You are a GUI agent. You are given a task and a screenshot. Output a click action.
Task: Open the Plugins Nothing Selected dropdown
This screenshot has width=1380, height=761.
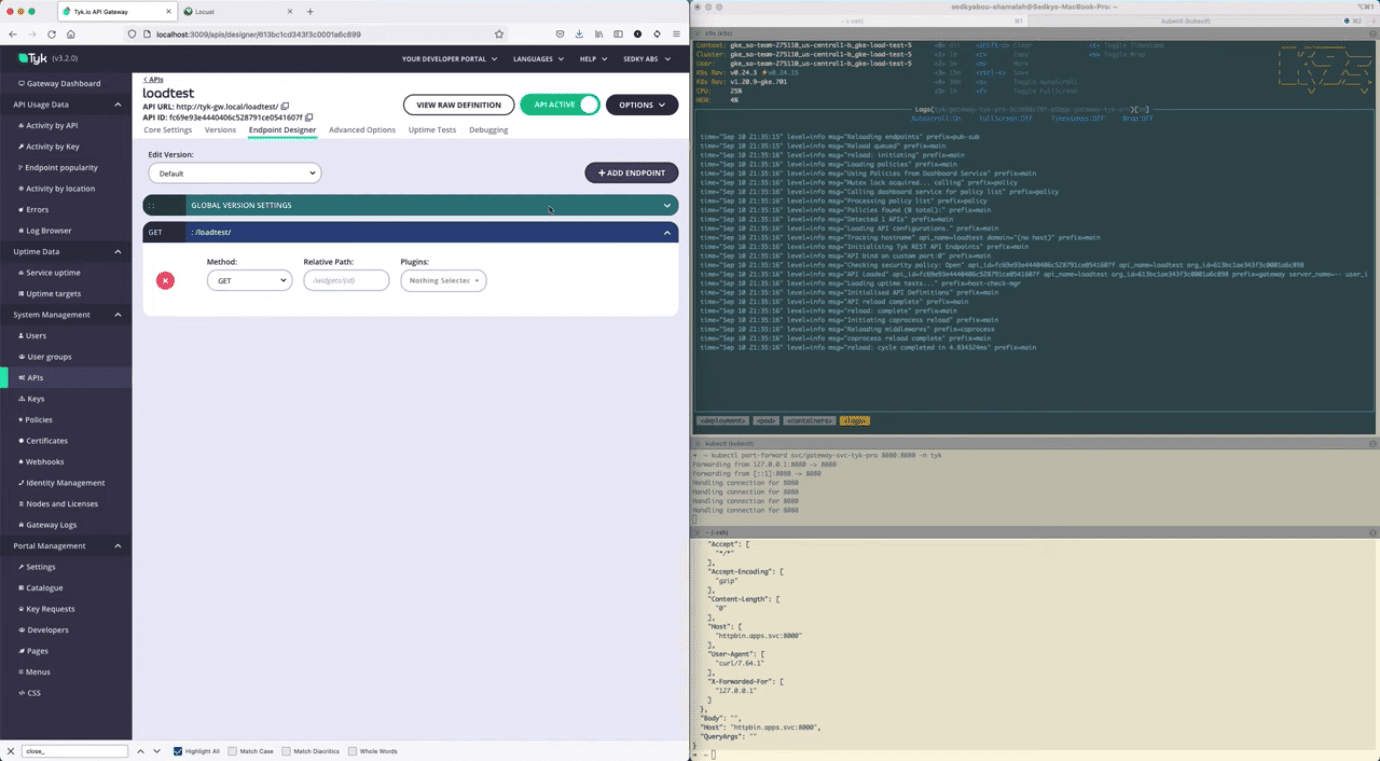coord(443,281)
